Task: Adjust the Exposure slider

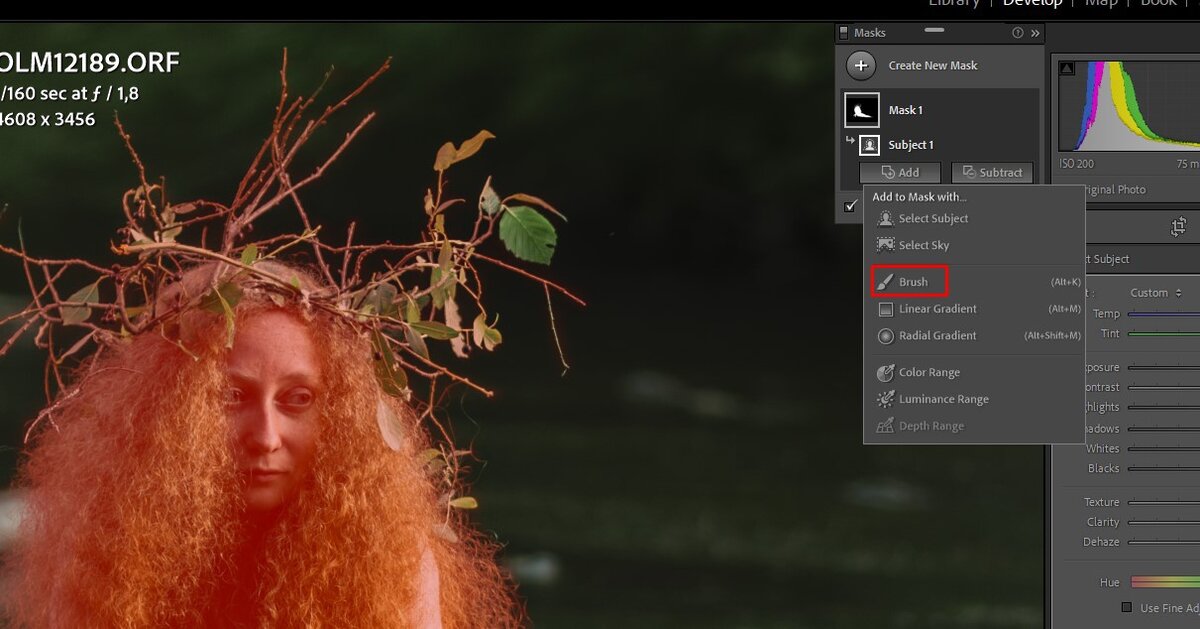Action: 1164,368
